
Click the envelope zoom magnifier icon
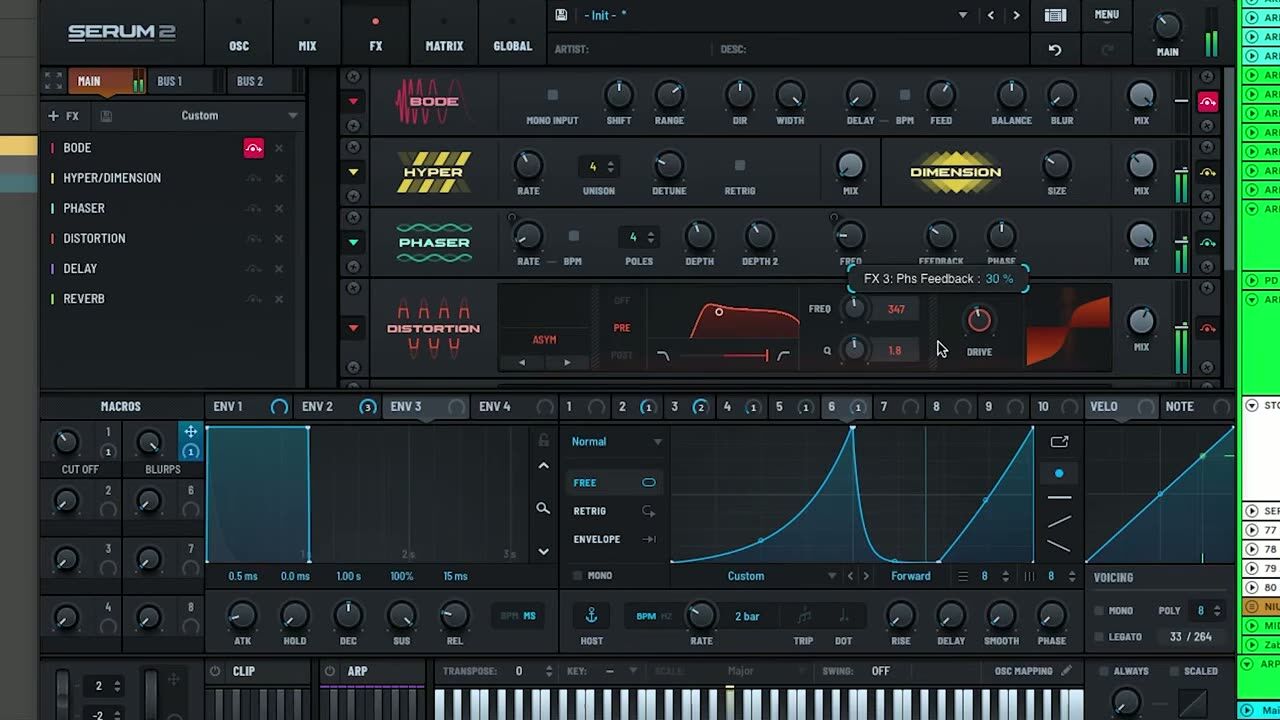click(543, 509)
